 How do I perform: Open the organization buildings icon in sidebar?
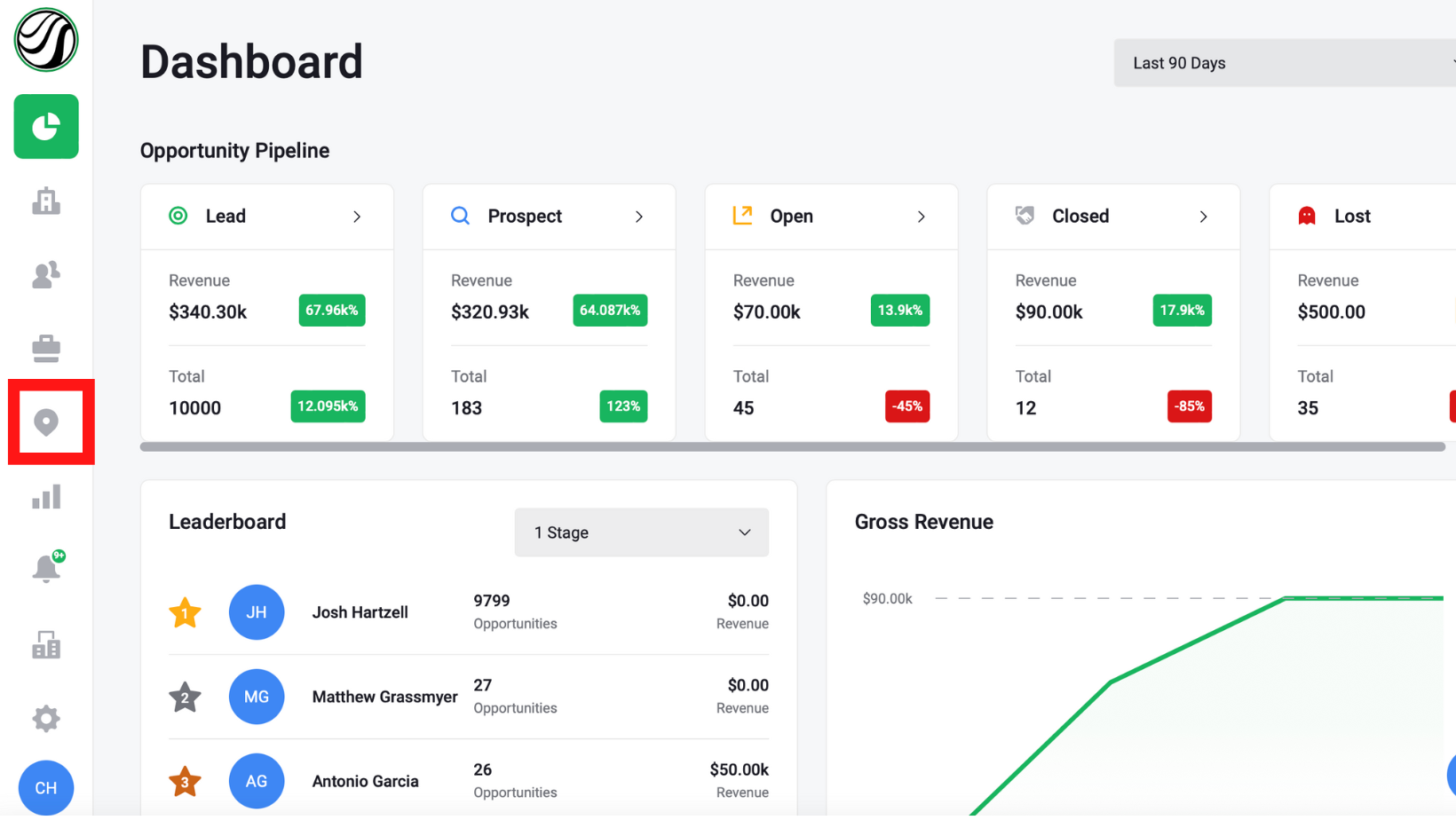(46, 644)
